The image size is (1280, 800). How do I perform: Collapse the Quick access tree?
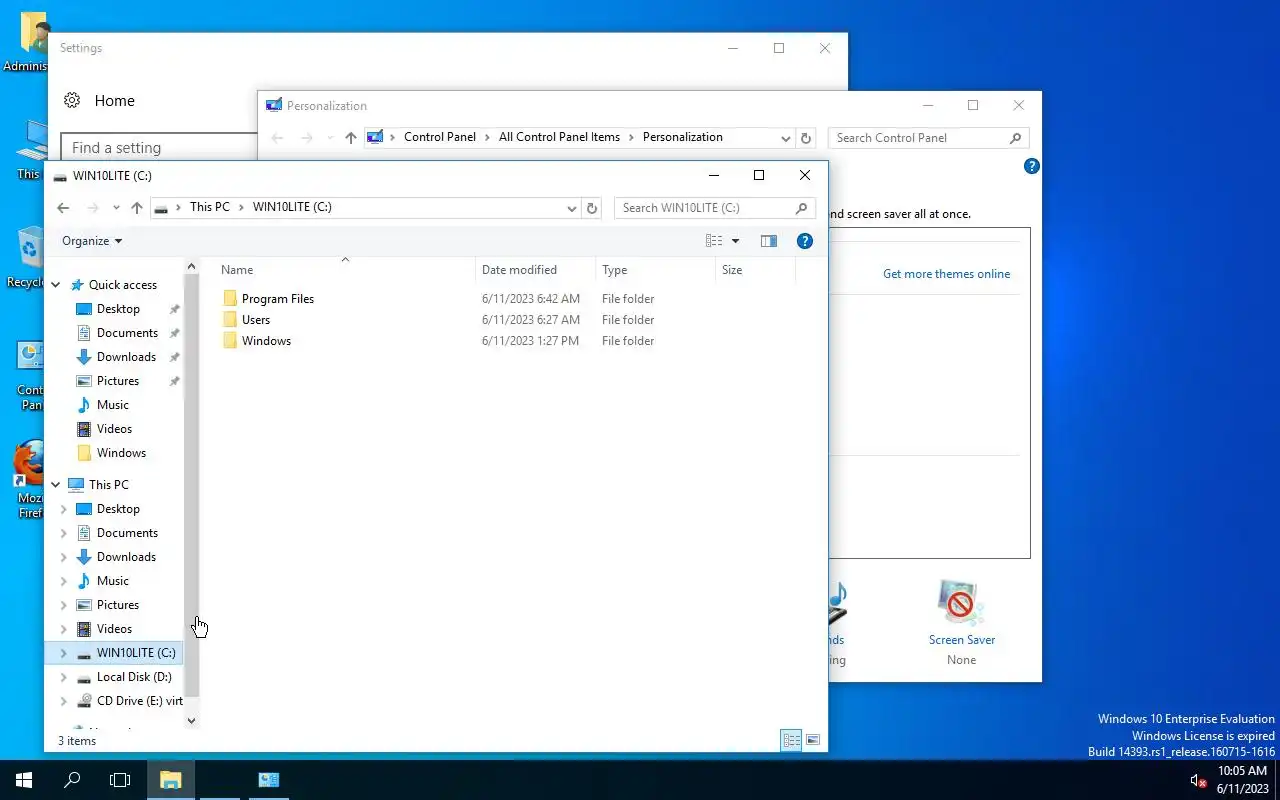[56, 285]
